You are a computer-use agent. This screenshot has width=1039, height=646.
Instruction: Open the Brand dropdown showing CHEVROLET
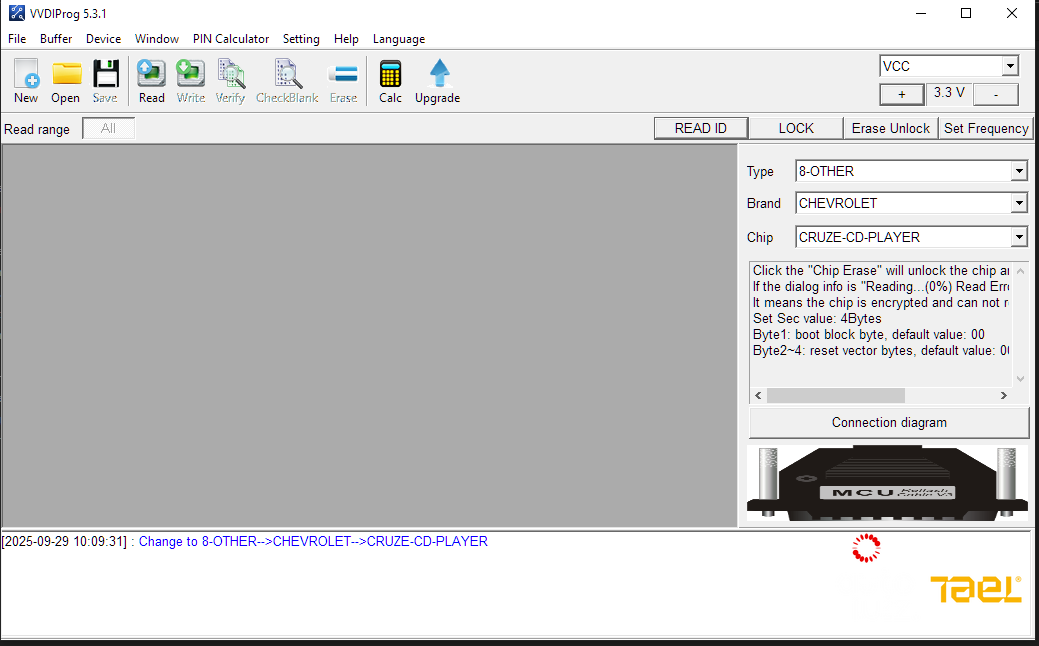click(x=1019, y=203)
